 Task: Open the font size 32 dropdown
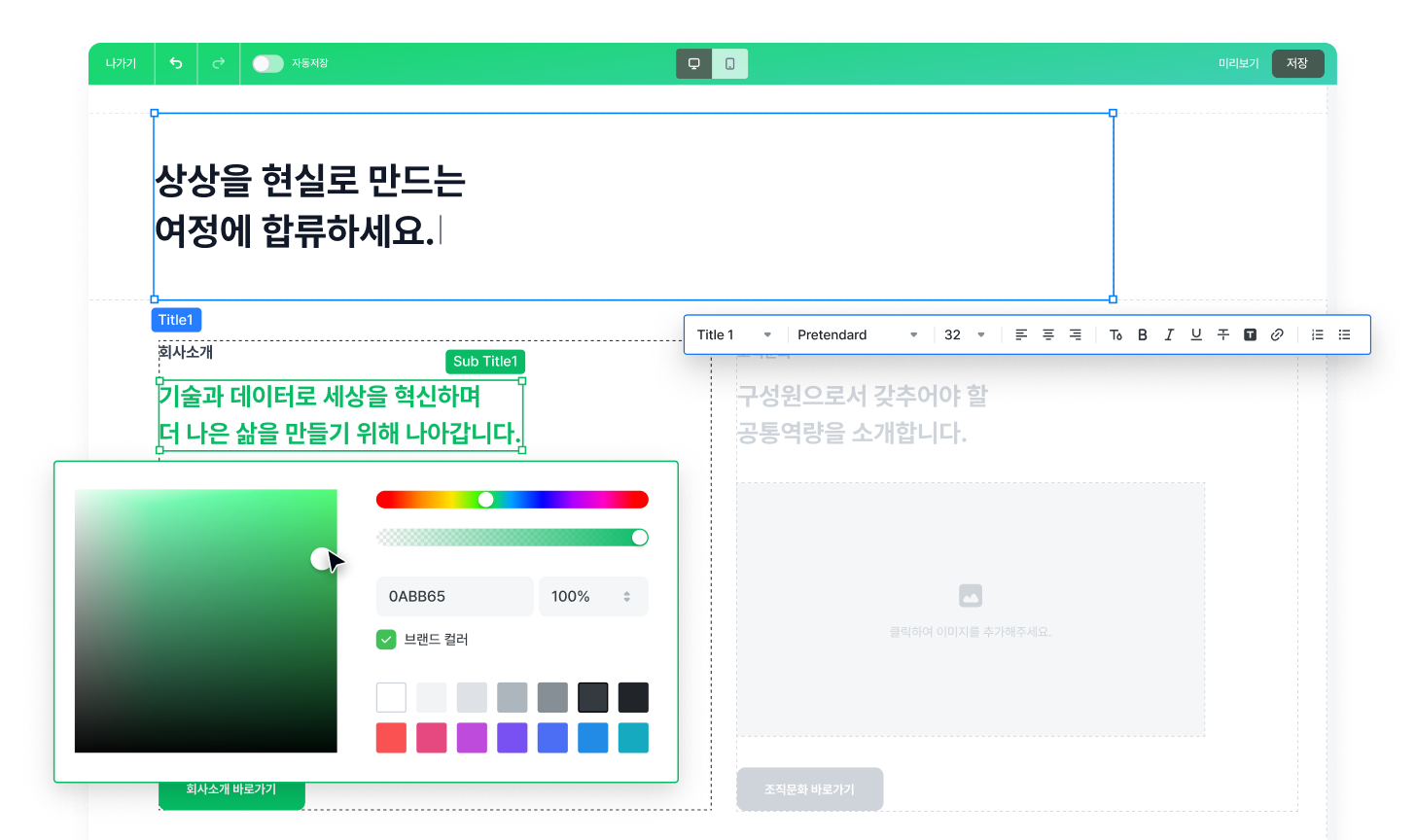[x=965, y=334]
